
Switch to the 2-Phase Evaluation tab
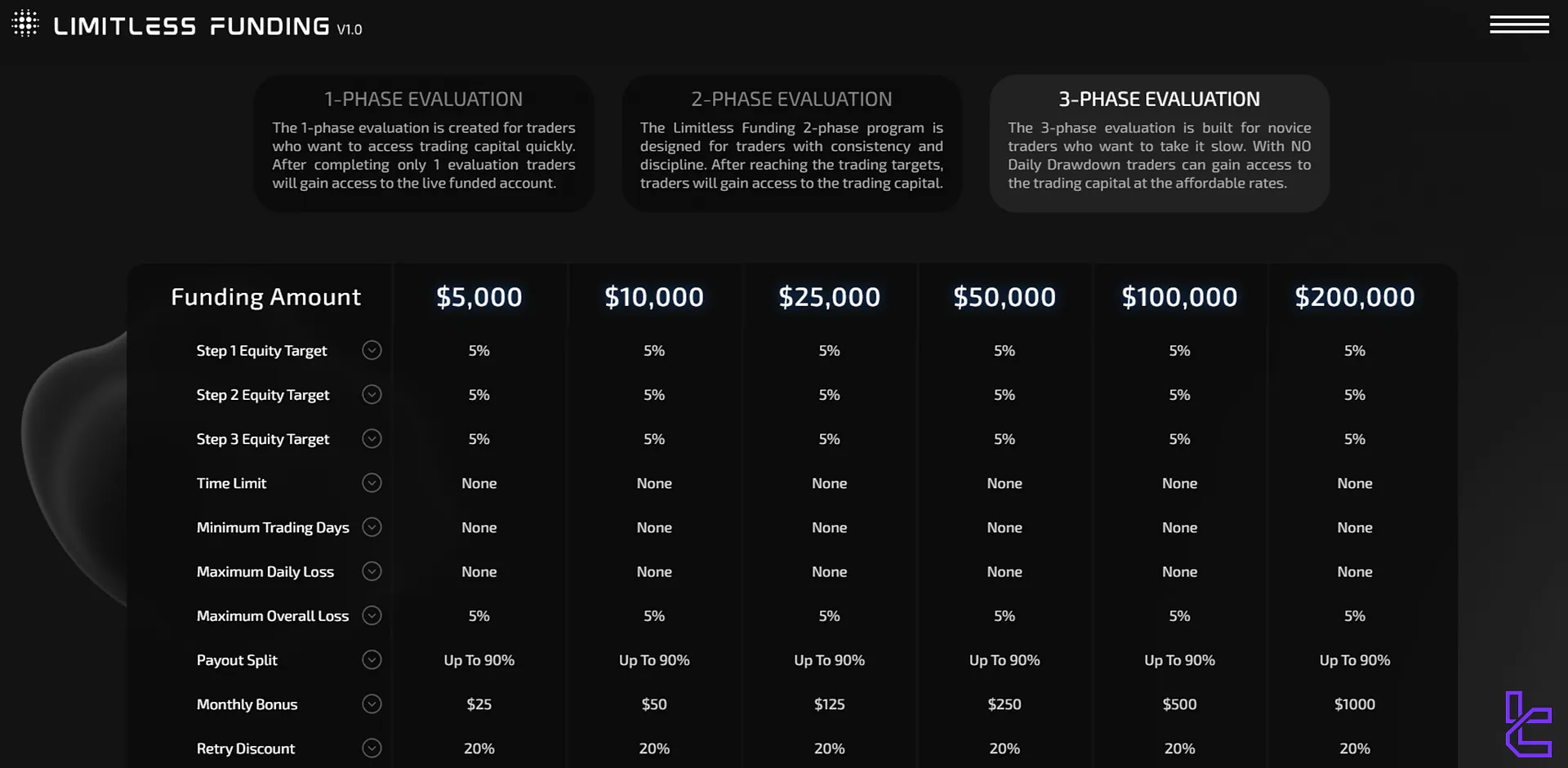coord(791,144)
